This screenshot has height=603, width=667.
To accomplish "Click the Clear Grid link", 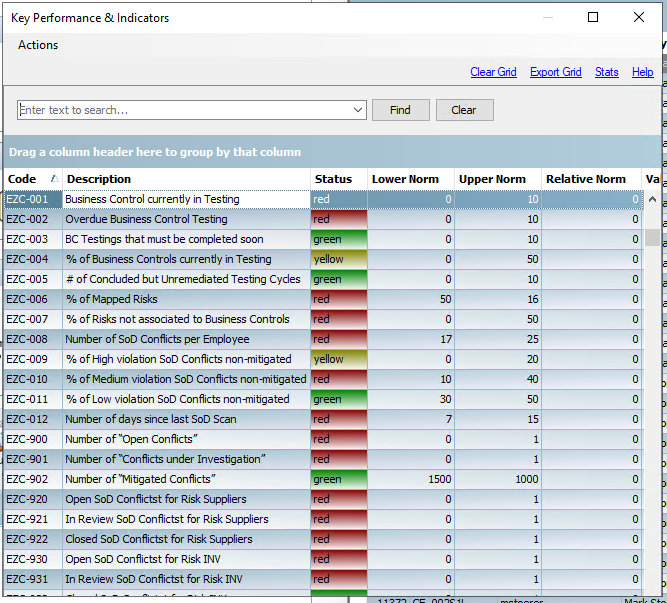I will pyautogui.click(x=493, y=72).
